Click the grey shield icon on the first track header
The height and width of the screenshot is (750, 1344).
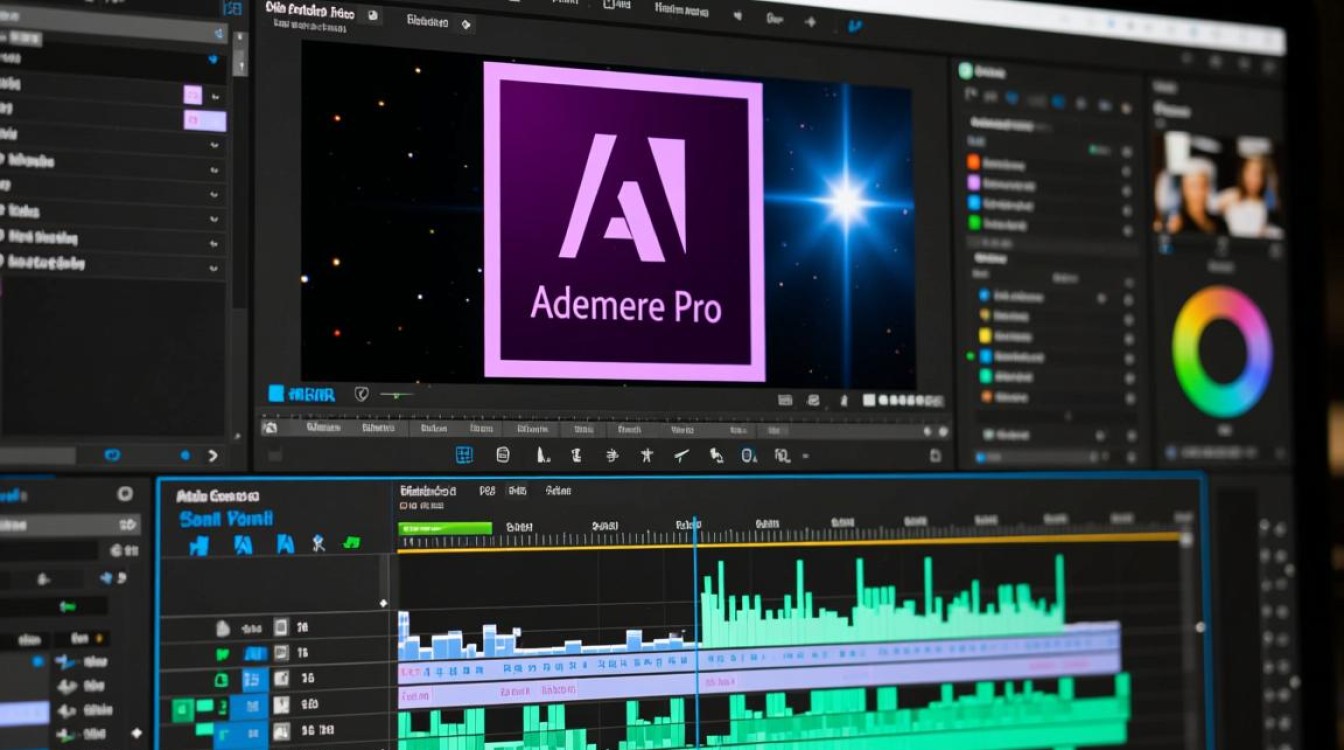click(223, 628)
